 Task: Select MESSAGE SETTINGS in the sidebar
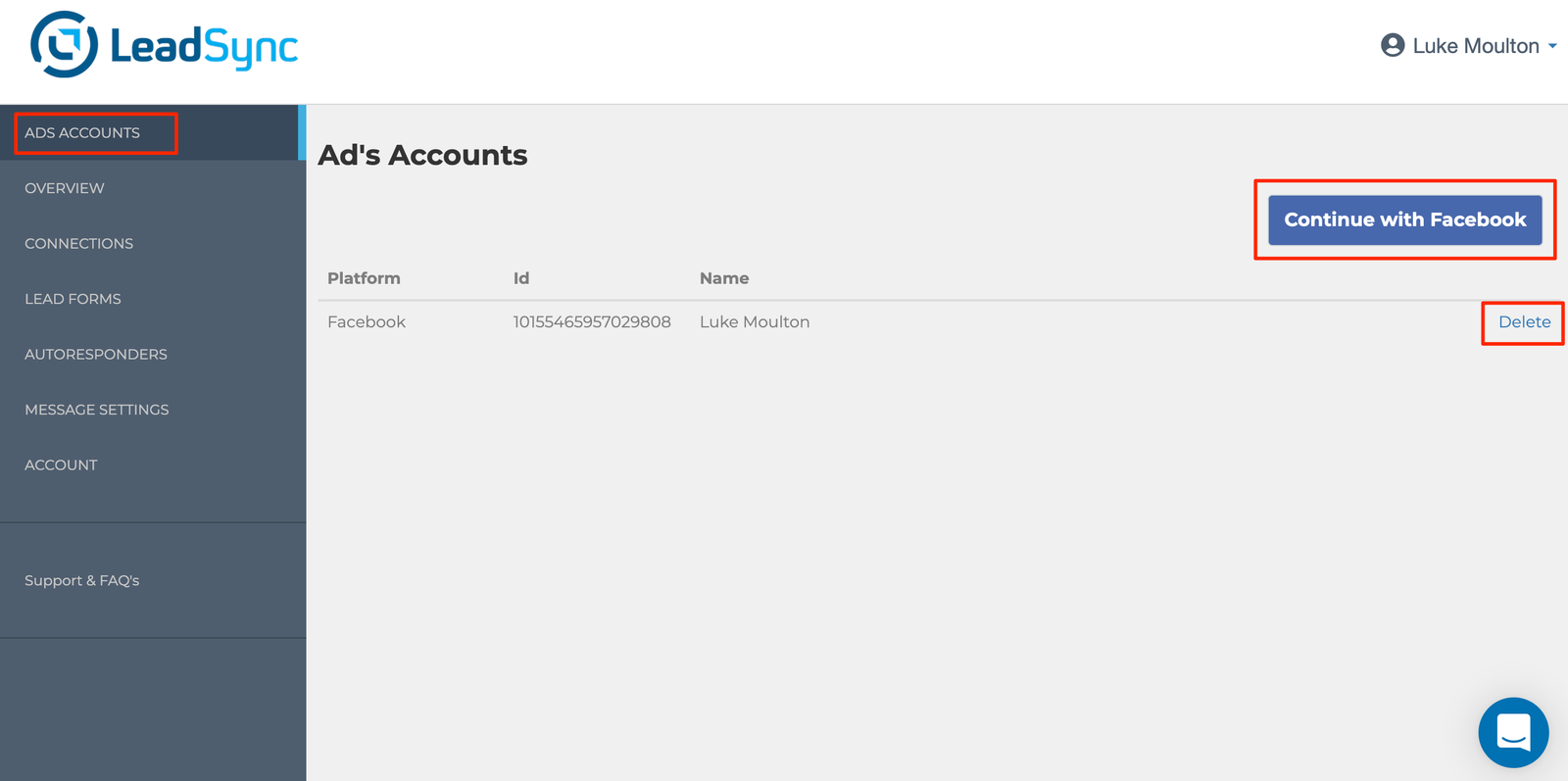point(97,410)
